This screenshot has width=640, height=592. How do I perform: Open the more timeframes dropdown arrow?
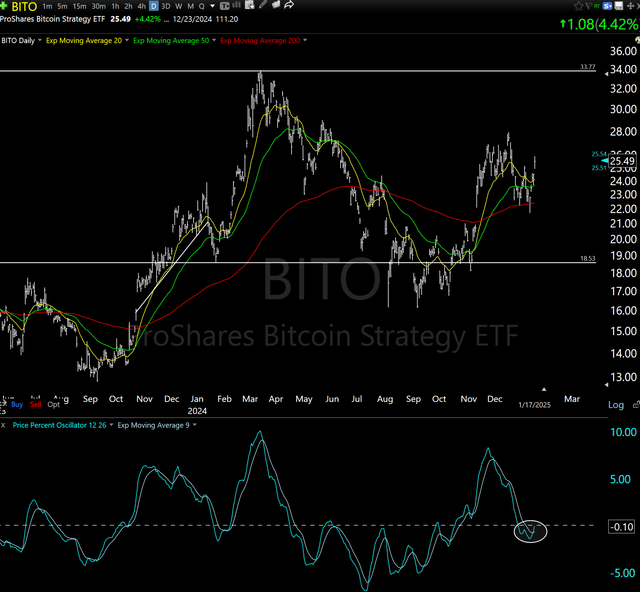pyautogui.click(x=212, y=6)
